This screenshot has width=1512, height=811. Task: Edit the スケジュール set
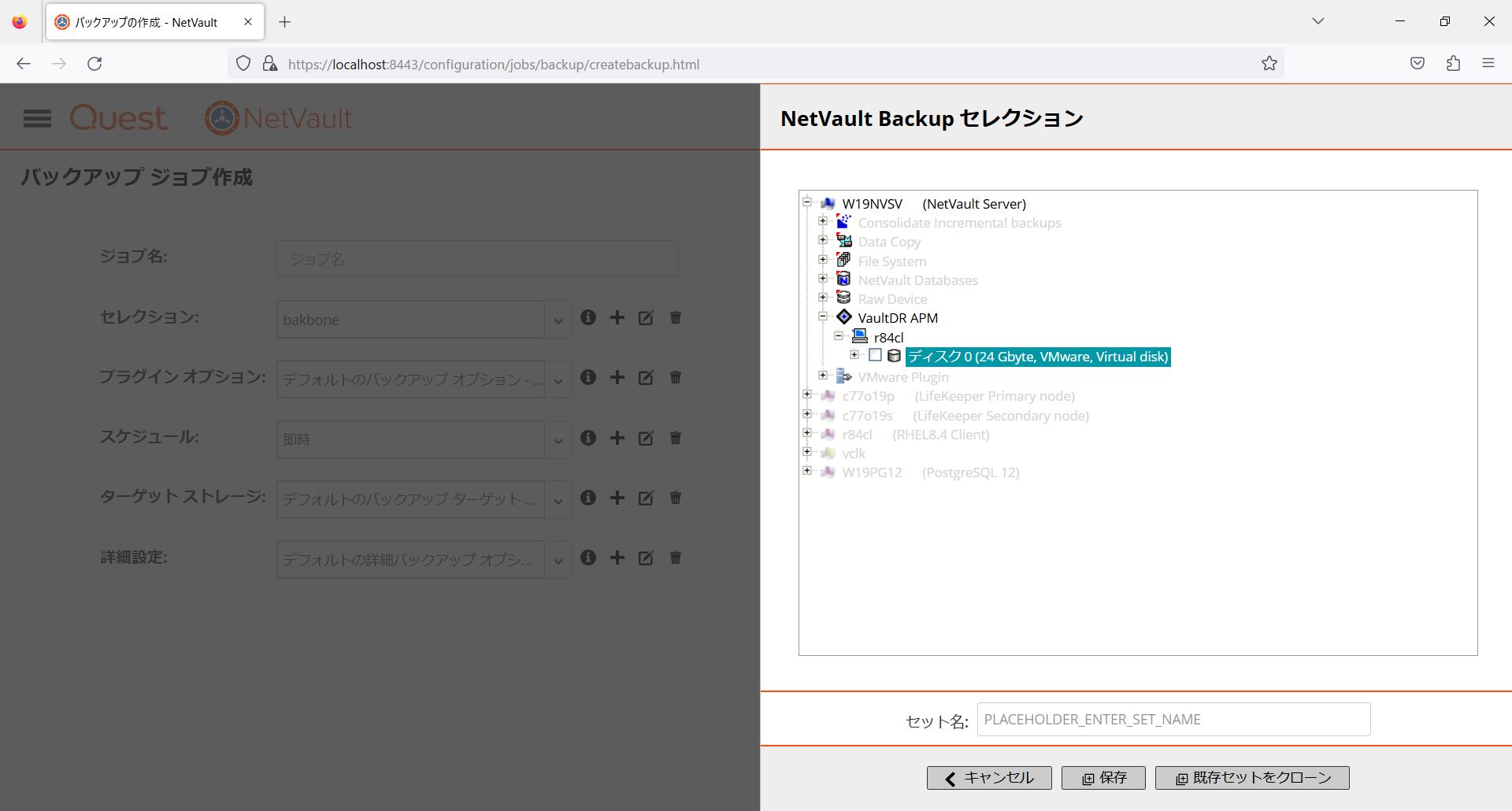click(646, 438)
